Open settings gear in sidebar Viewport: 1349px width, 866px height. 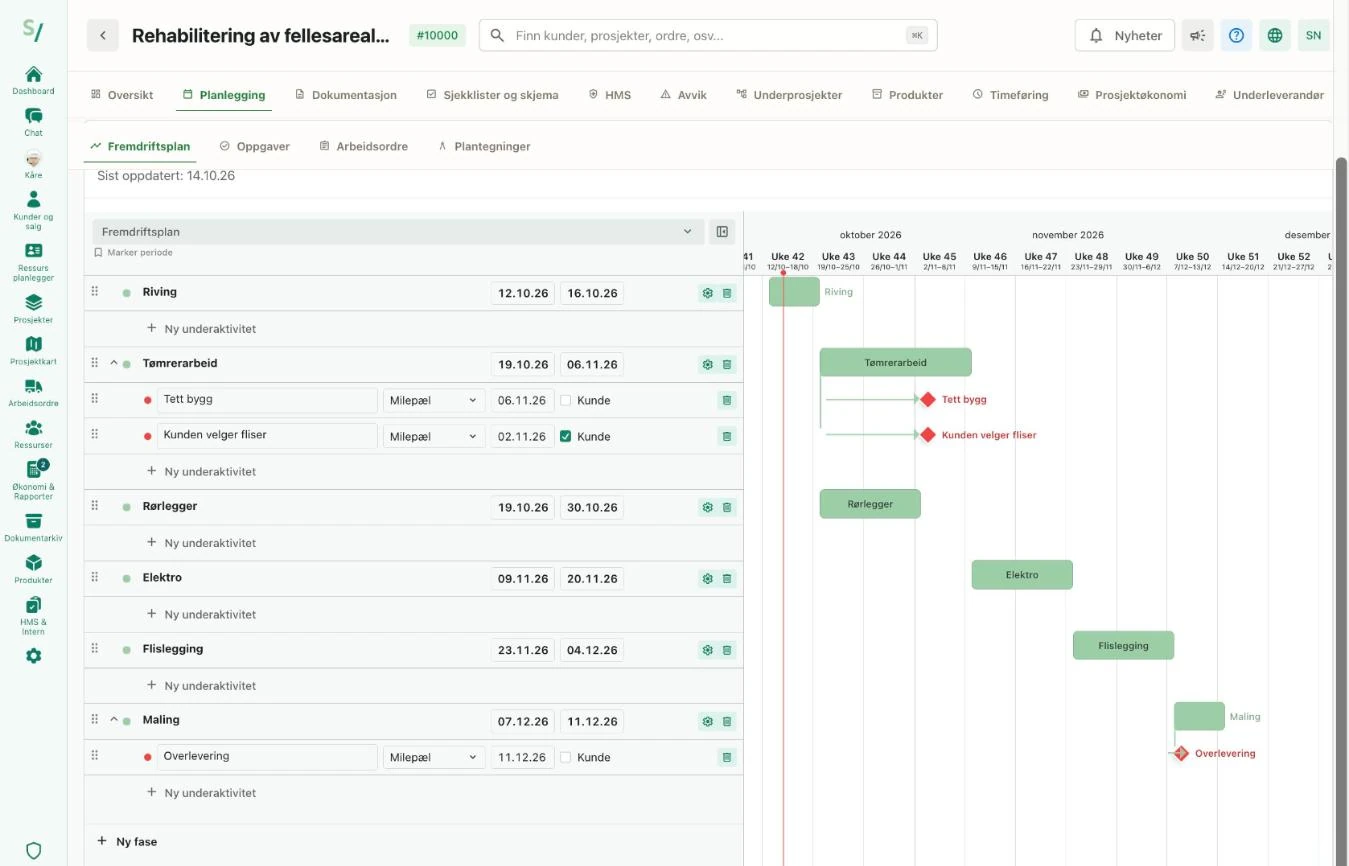tap(33, 656)
